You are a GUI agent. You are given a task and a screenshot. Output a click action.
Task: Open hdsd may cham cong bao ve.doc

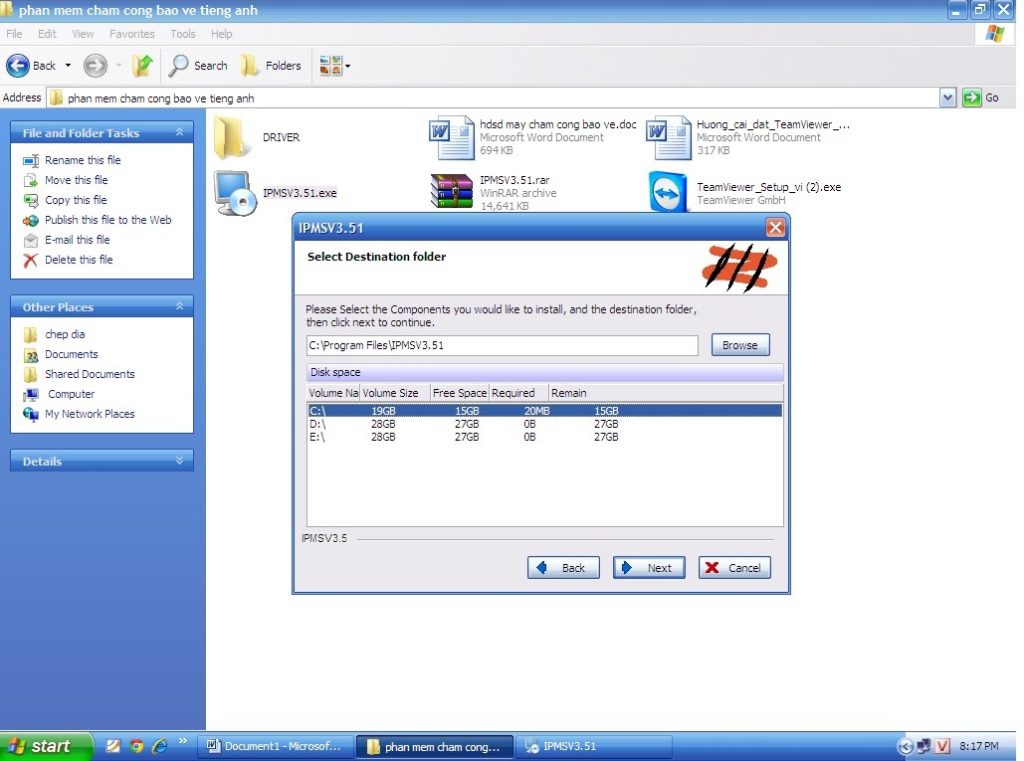[452, 137]
